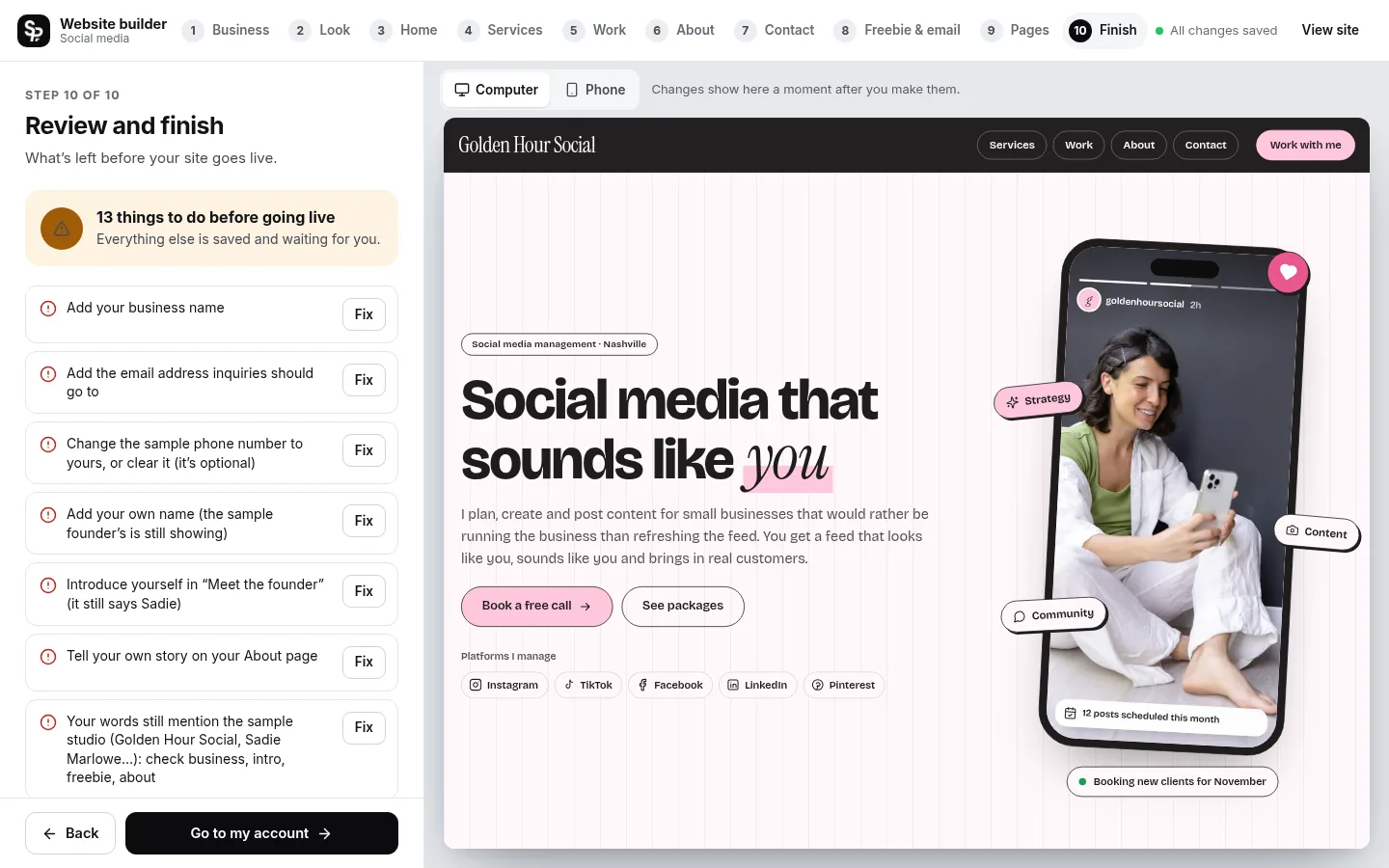Screen dimensions: 1389x868
Task: Select step 10 Finish
Action: point(1104,31)
